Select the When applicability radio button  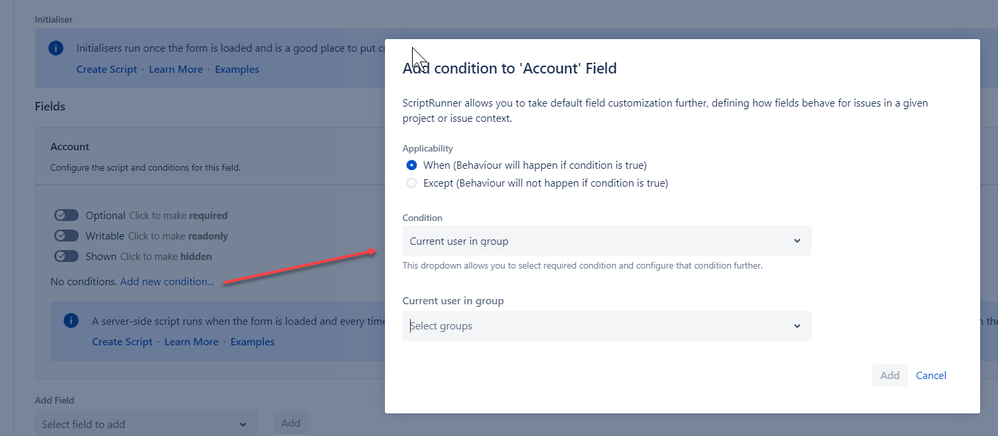click(x=412, y=165)
